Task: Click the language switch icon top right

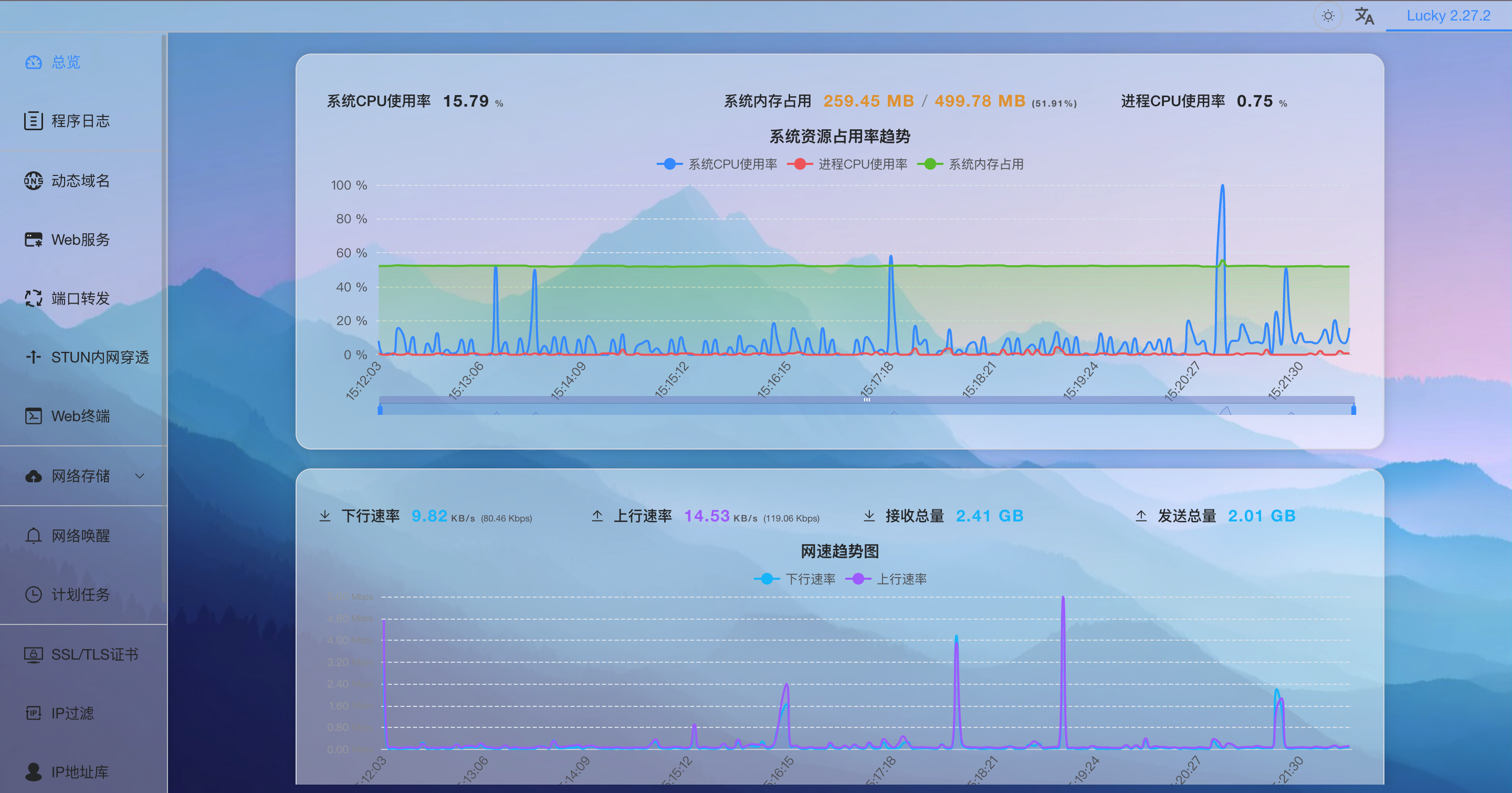Action: 1364,16
